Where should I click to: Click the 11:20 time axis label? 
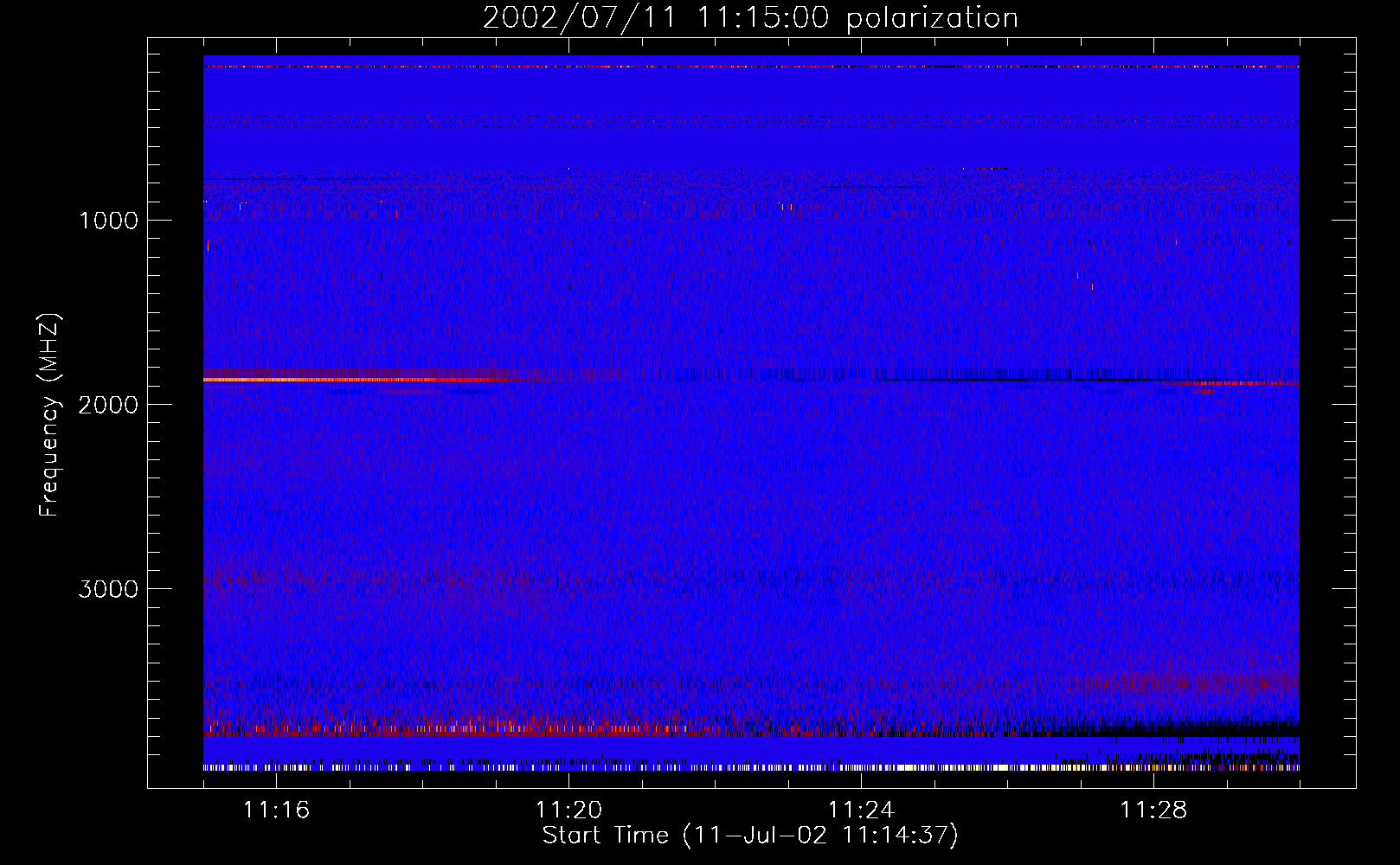(568, 810)
